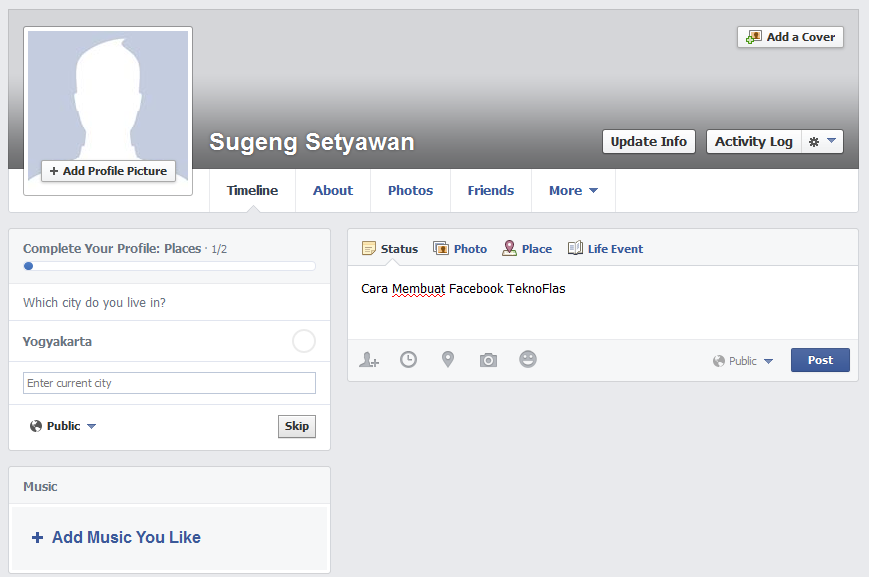Click the Update Info button

pos(648,142)
